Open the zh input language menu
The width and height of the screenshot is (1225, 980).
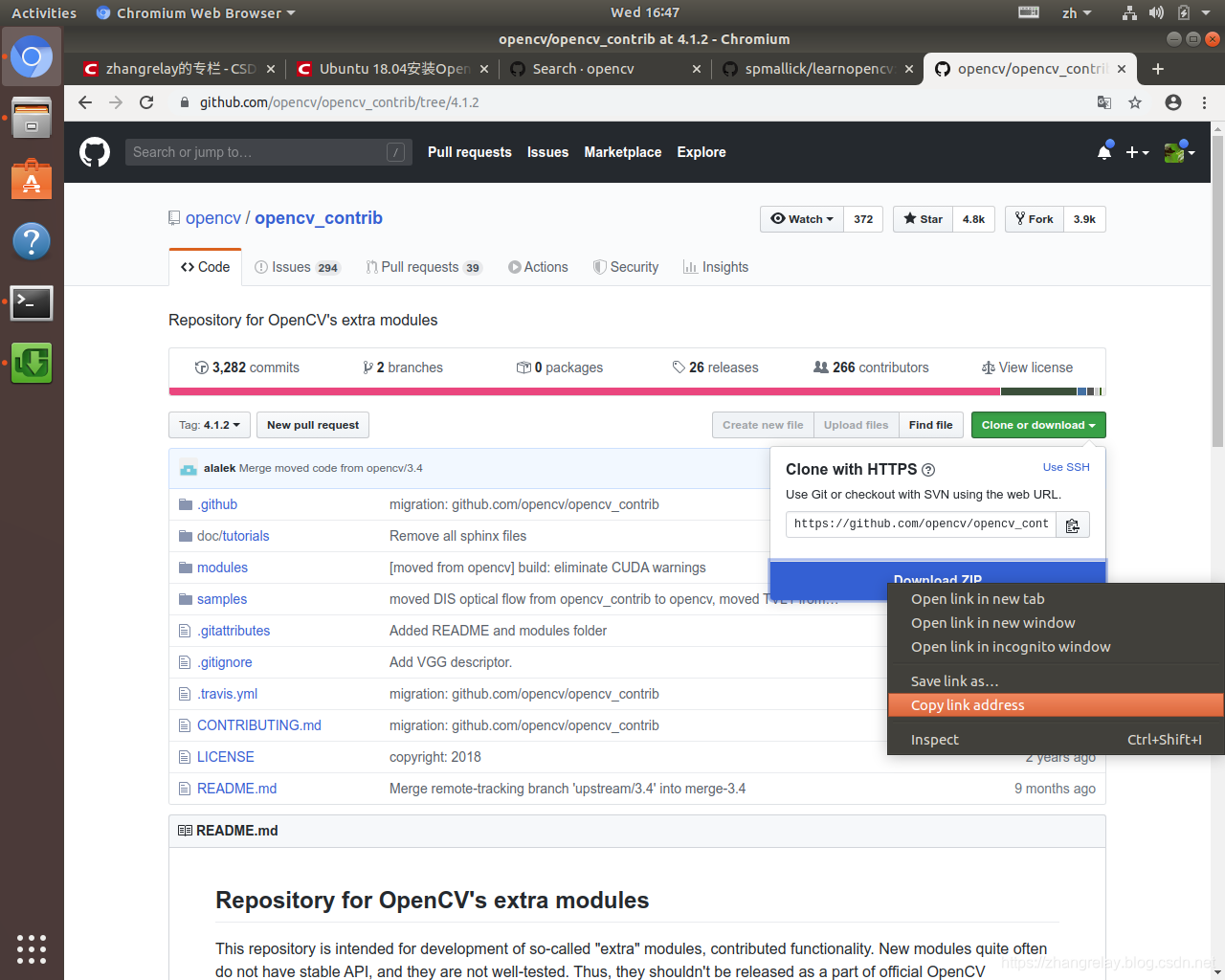1077,12
